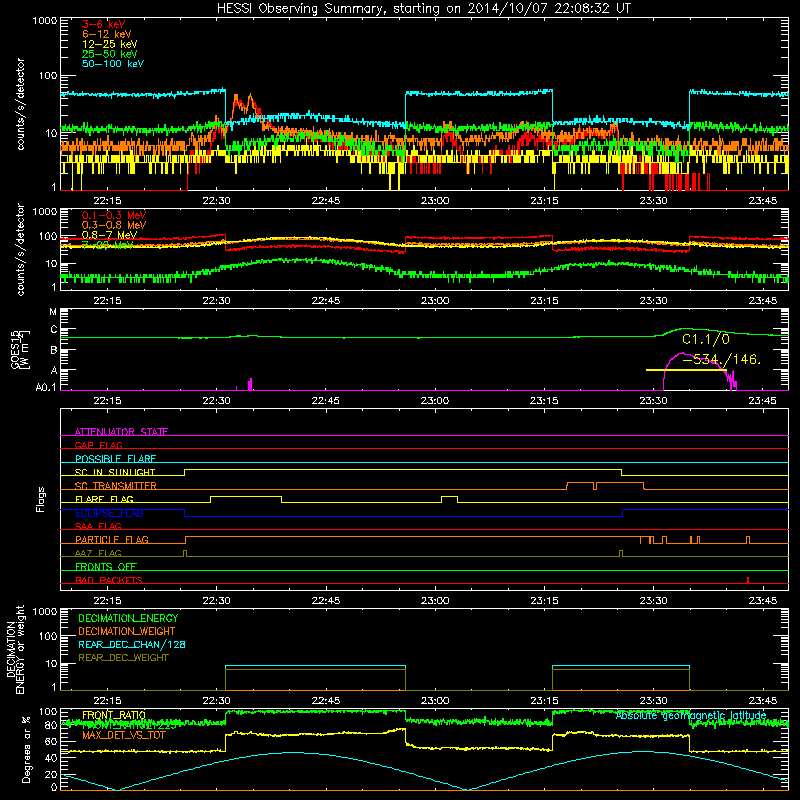Viewport: 800px width, 800px height.
Task: Click the SC_TRANSMITTER flag label
Action: pos(116,486)
